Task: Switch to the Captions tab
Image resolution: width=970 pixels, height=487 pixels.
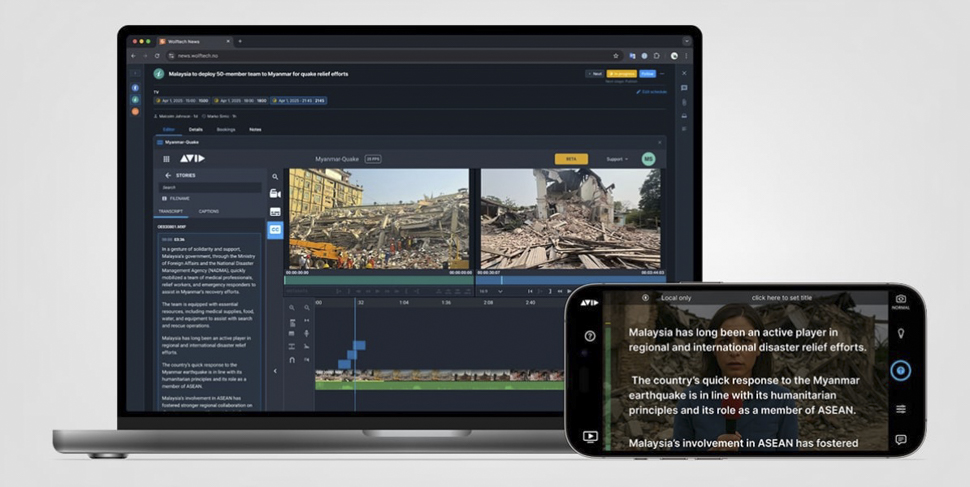Action: (209, 212)
